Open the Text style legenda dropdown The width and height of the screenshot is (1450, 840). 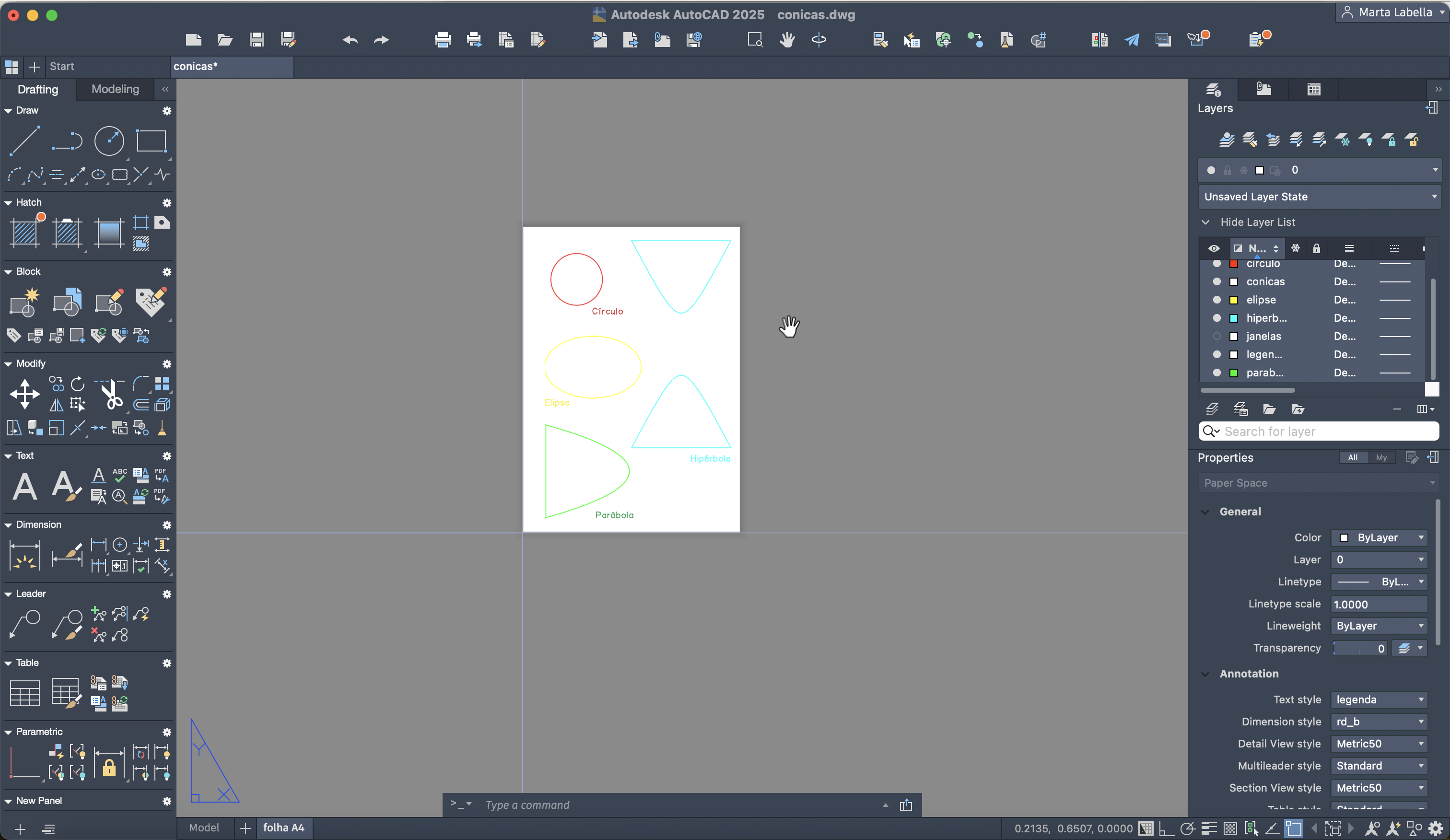click(x=1379, y=700)
